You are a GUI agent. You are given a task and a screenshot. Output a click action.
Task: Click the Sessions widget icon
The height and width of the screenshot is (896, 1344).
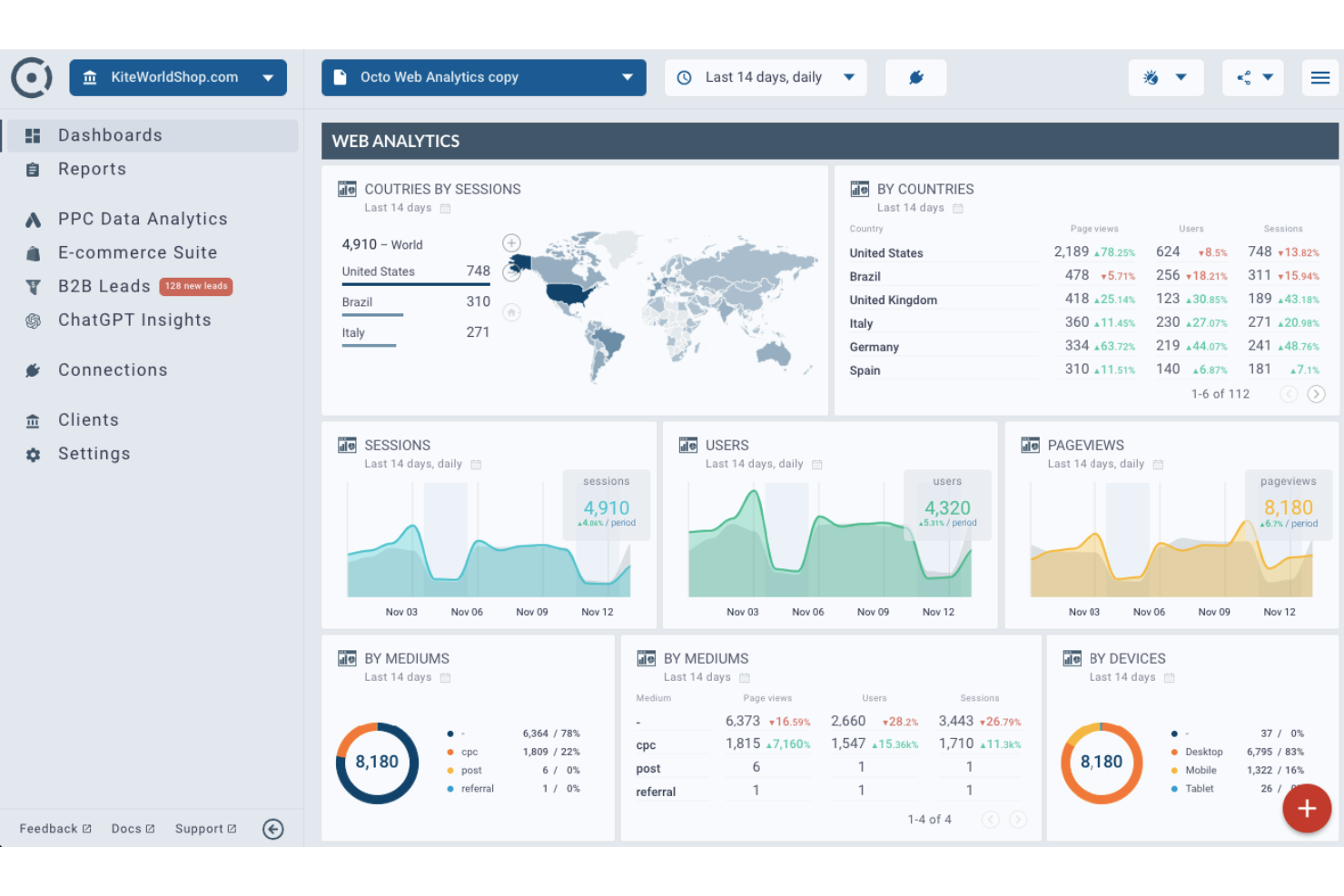(347, 445)
